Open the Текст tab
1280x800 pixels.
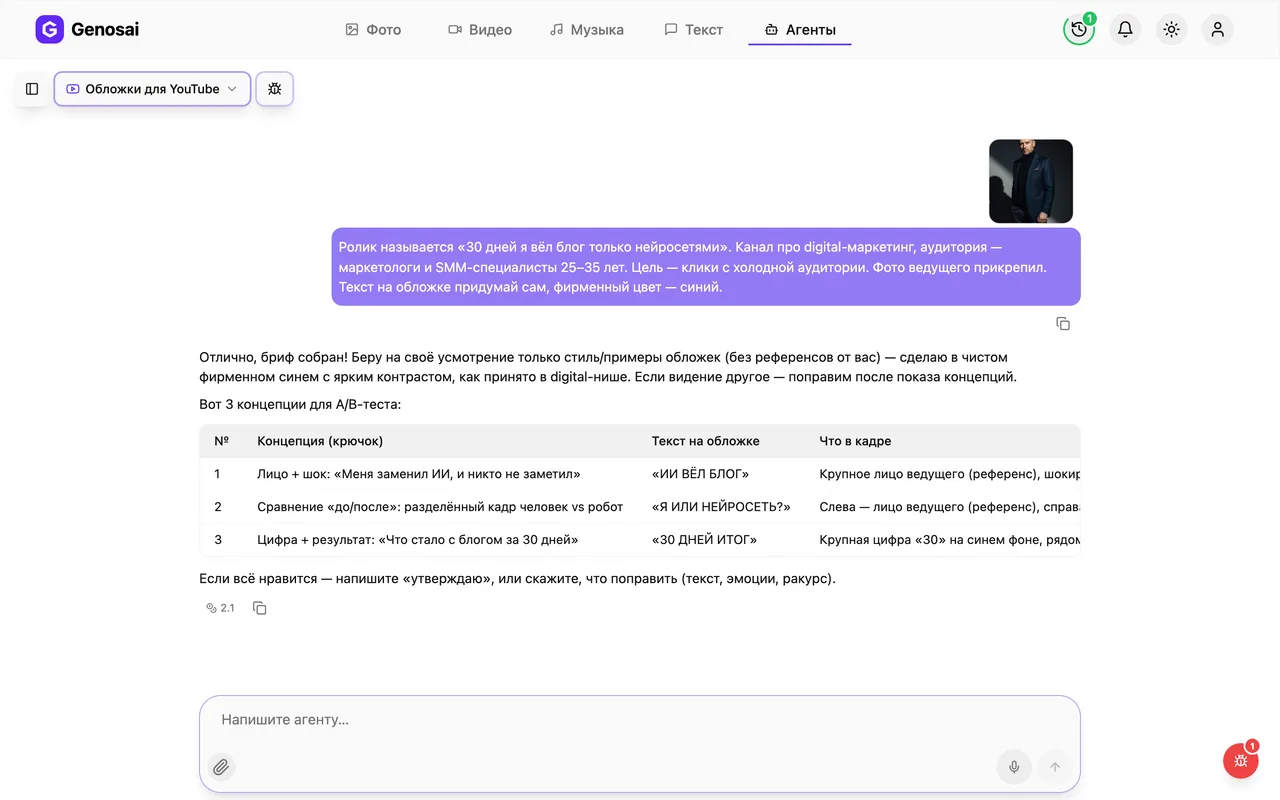[694, 30]
